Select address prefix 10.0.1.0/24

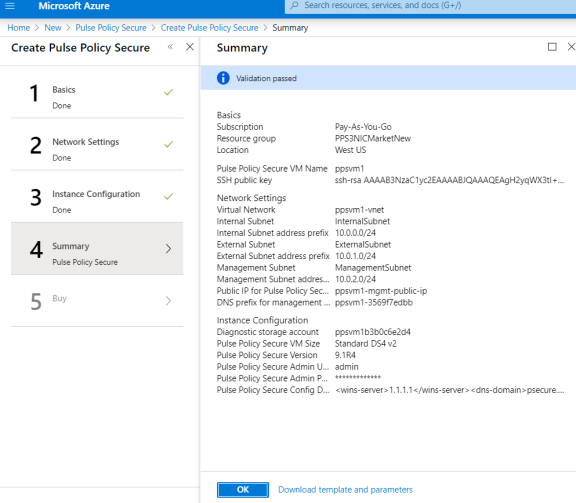pos(355,256)
